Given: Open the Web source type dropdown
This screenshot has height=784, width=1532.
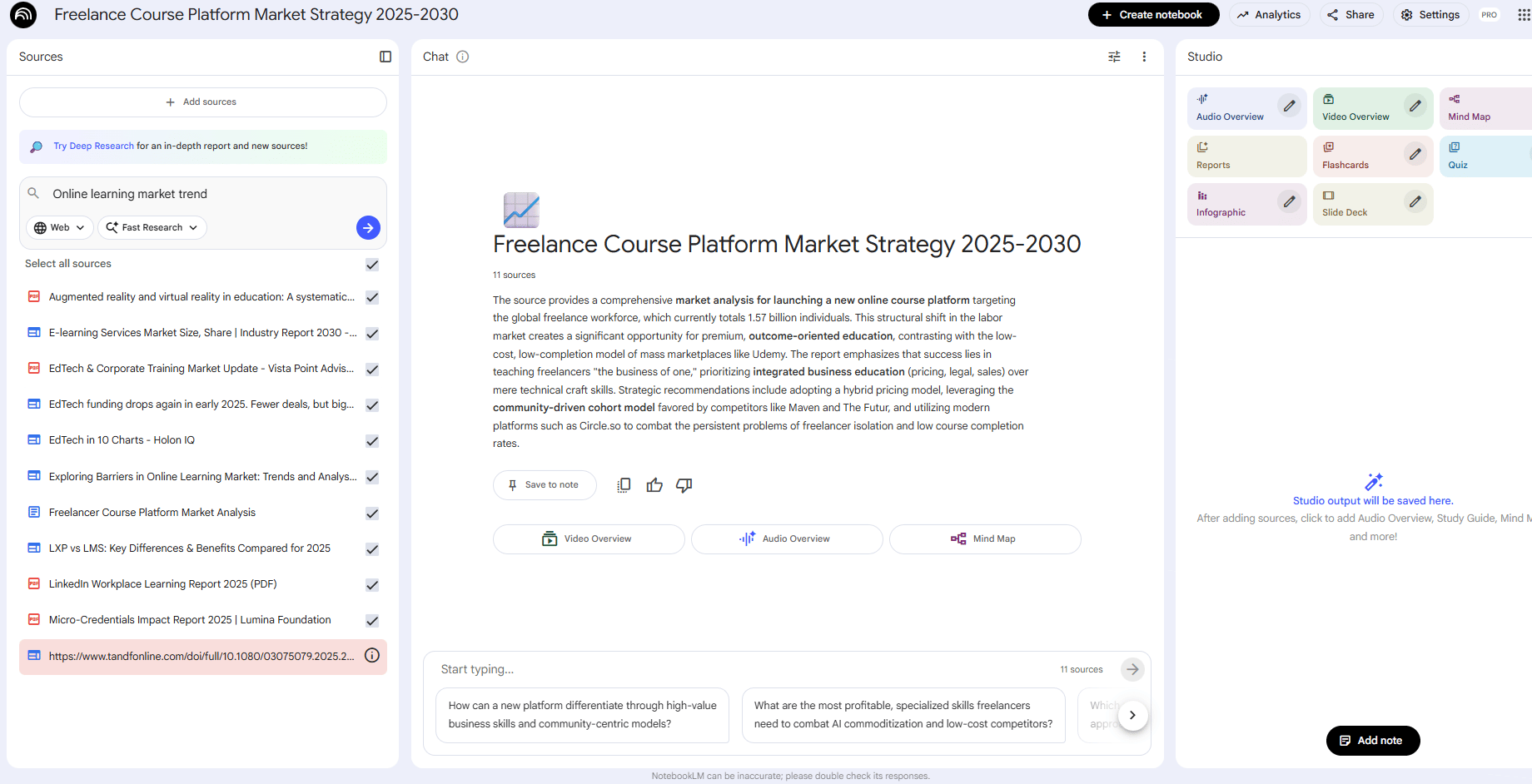Looking at the screenshot, I should [x=60, y=228].
